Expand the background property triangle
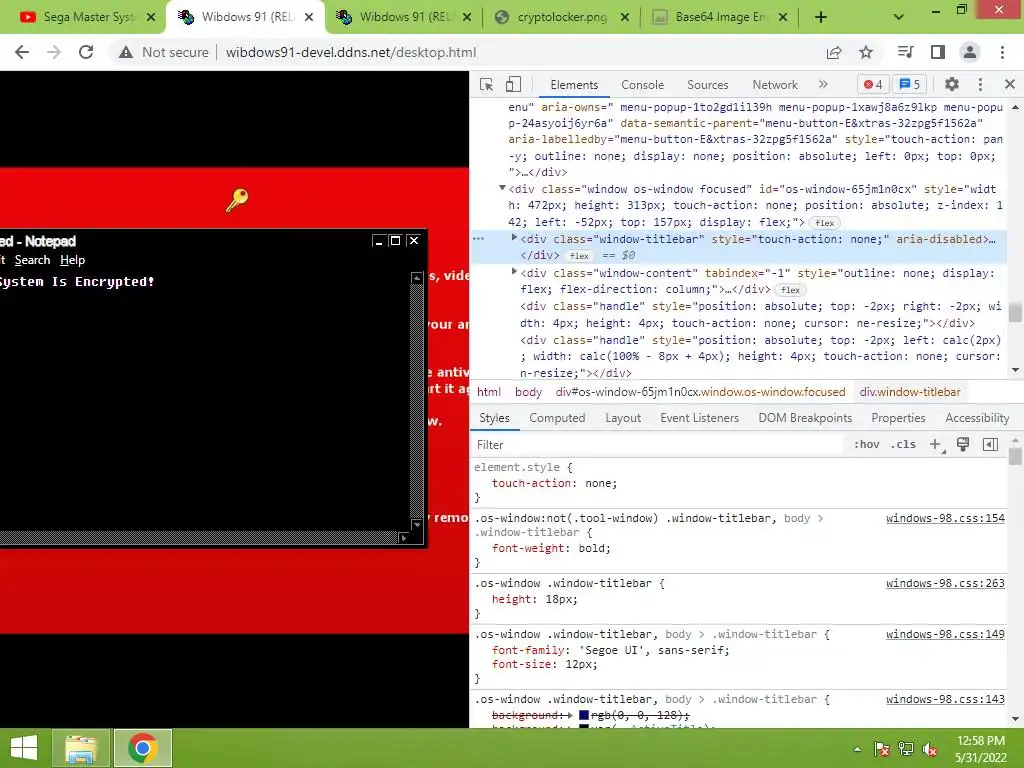This screenshot has height=768, width=1024. pos(571,716)
